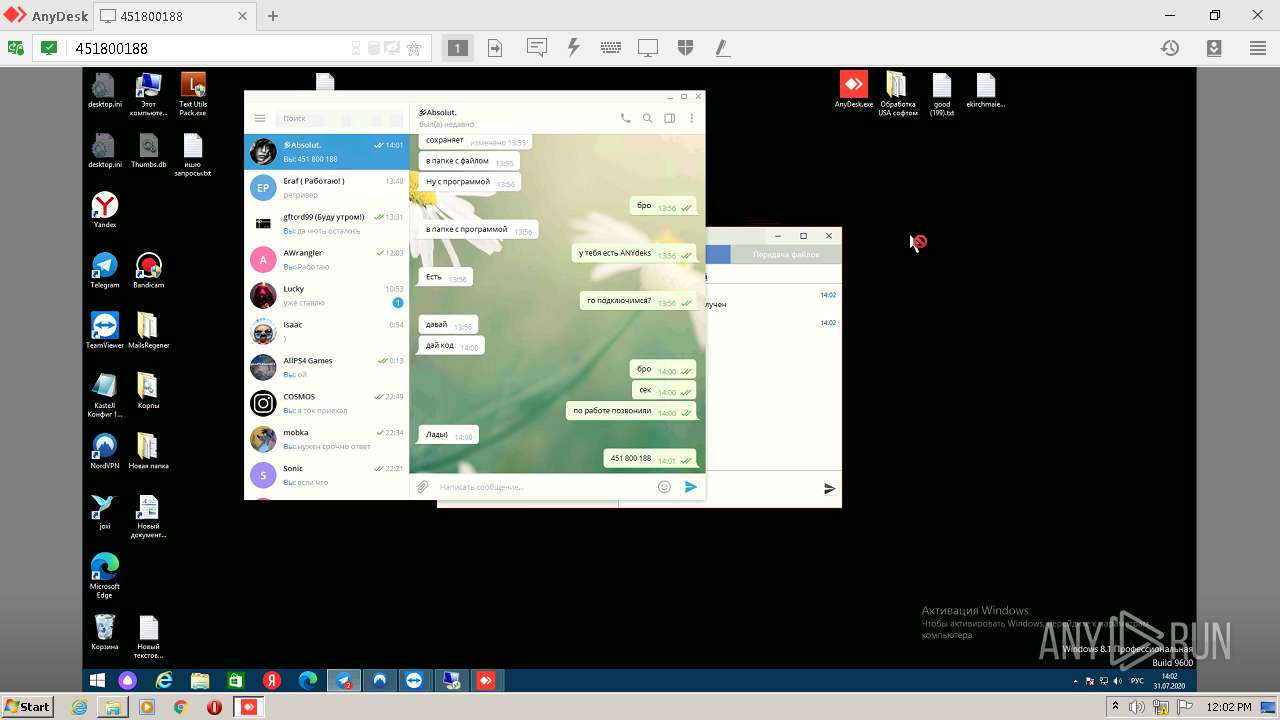
Task: Open the AllPS4 Games chat
Action: coord(327,368)
